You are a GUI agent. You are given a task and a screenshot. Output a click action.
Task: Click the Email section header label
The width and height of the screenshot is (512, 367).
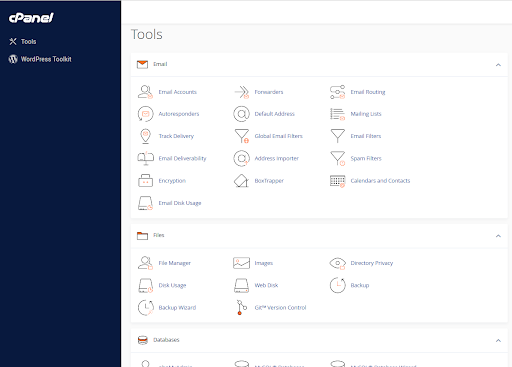[x=160, y=64]
